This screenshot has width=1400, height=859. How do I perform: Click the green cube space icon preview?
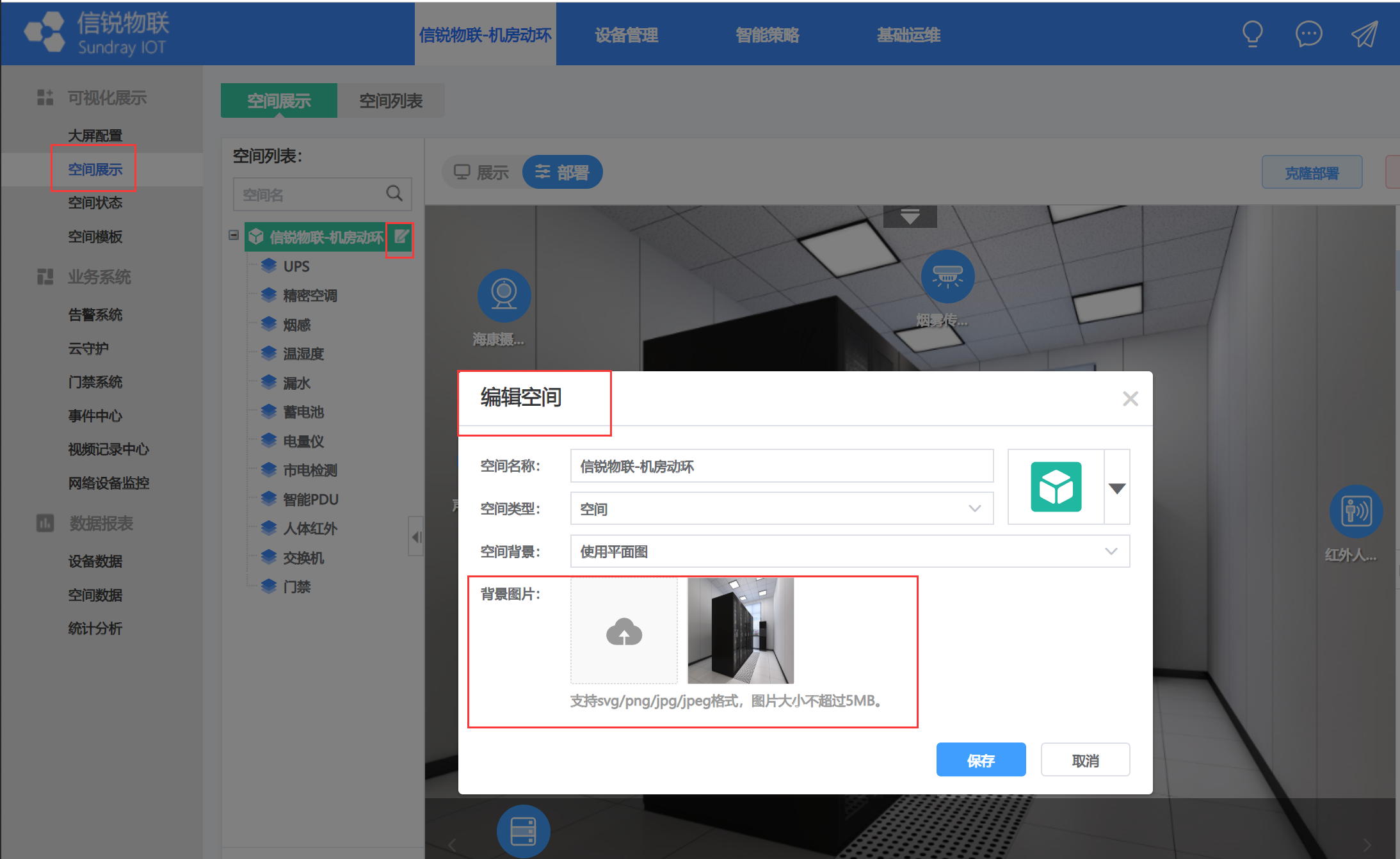(x=1056, y=487)
